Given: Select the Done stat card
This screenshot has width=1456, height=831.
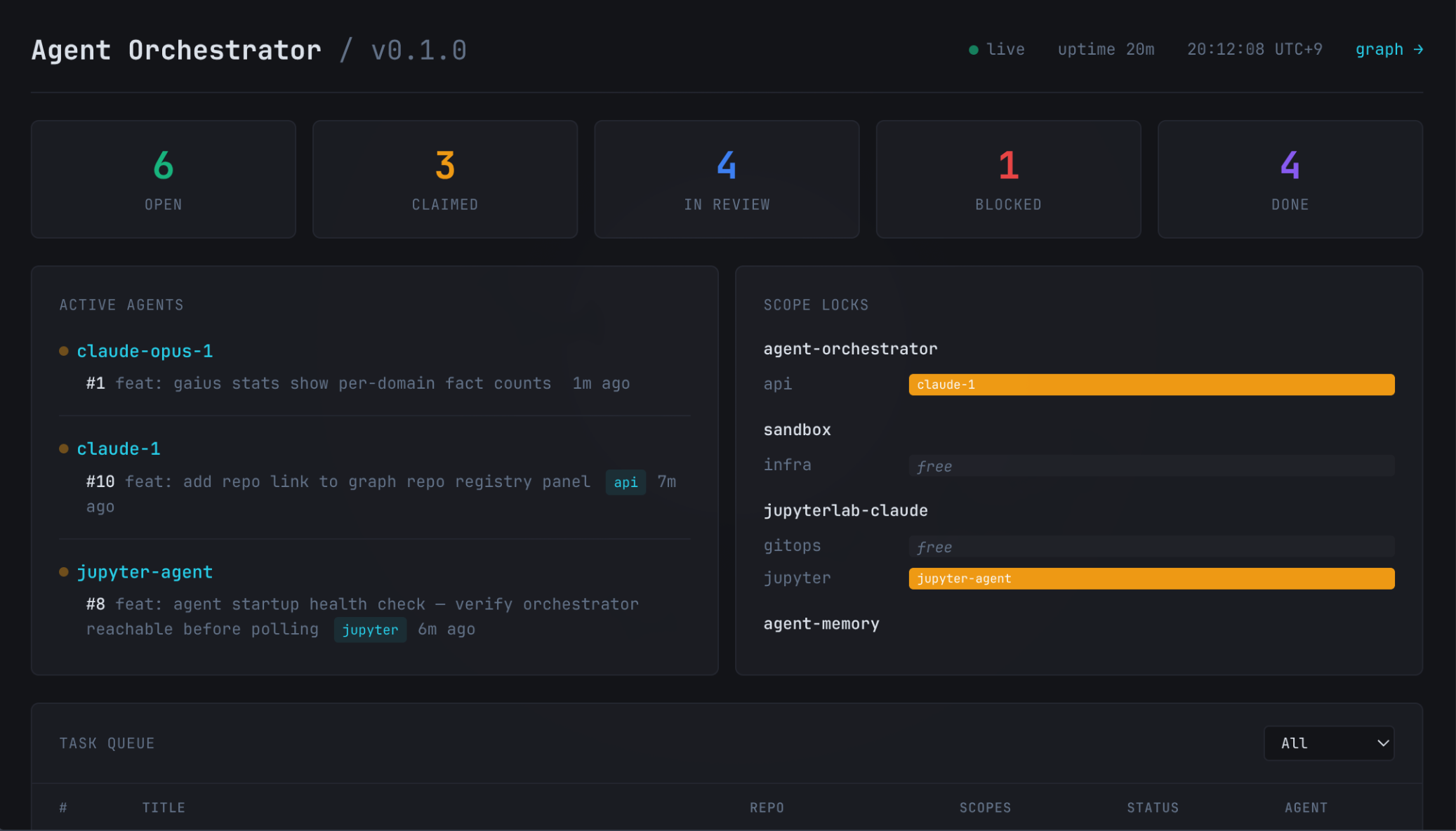Looking at the screenshot, I should click(1290, 179).
